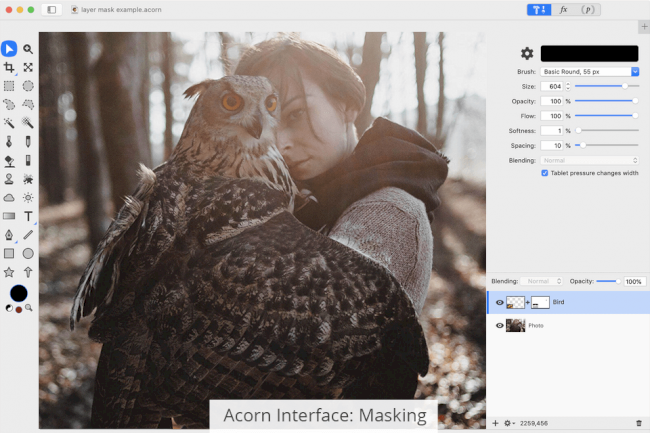Click the layer opacity 100% field
The image size is (650, 433).
click(635, 282)
